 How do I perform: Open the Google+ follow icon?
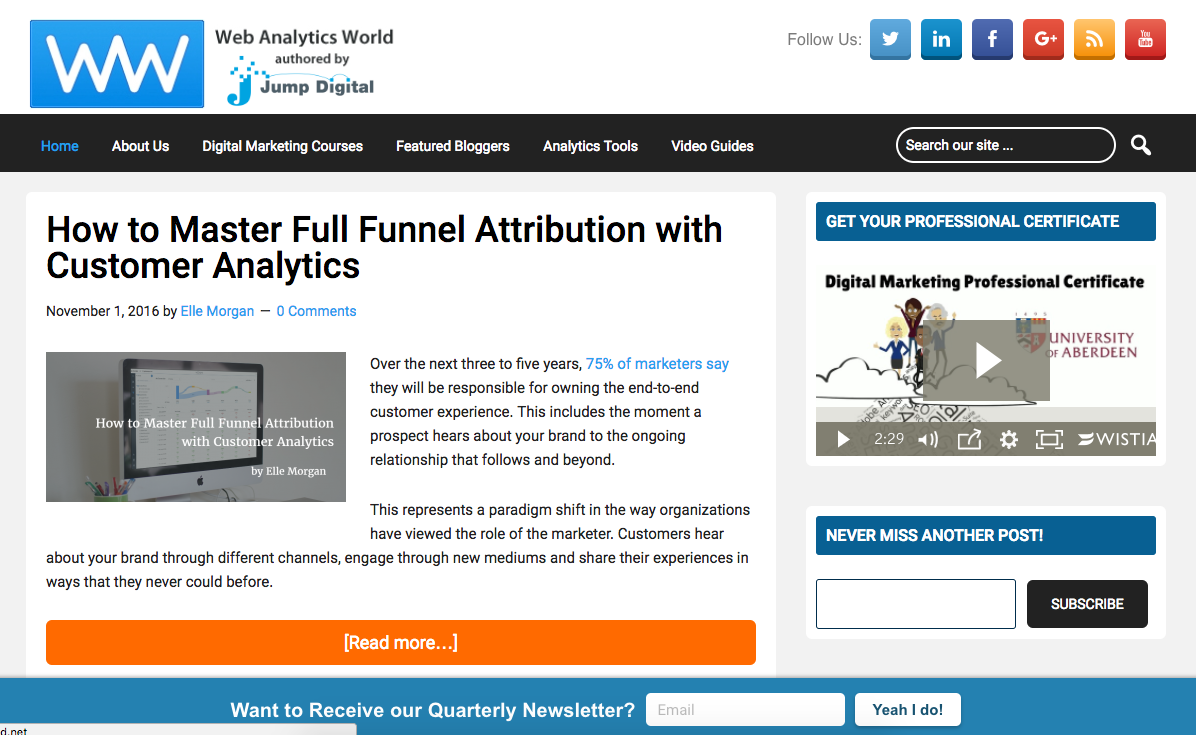point(1043,39)
